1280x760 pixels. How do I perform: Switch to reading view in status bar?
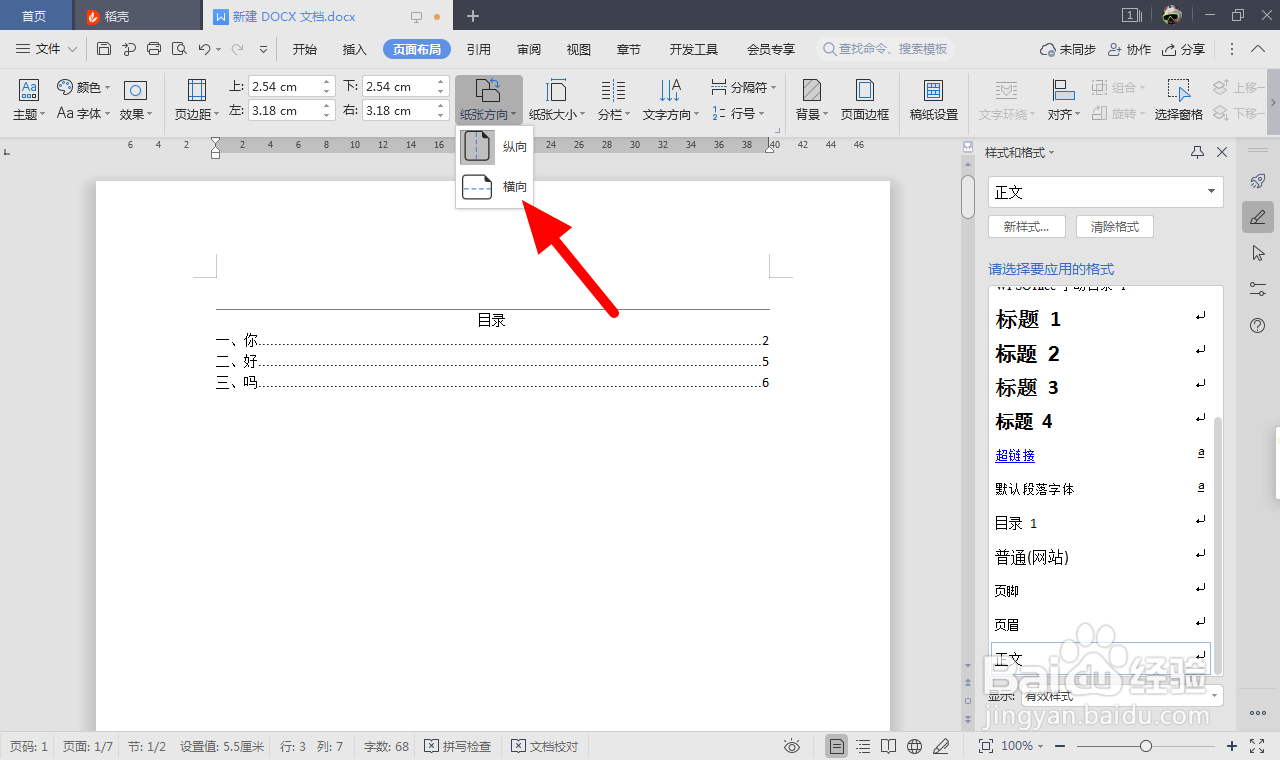point(889,746)
